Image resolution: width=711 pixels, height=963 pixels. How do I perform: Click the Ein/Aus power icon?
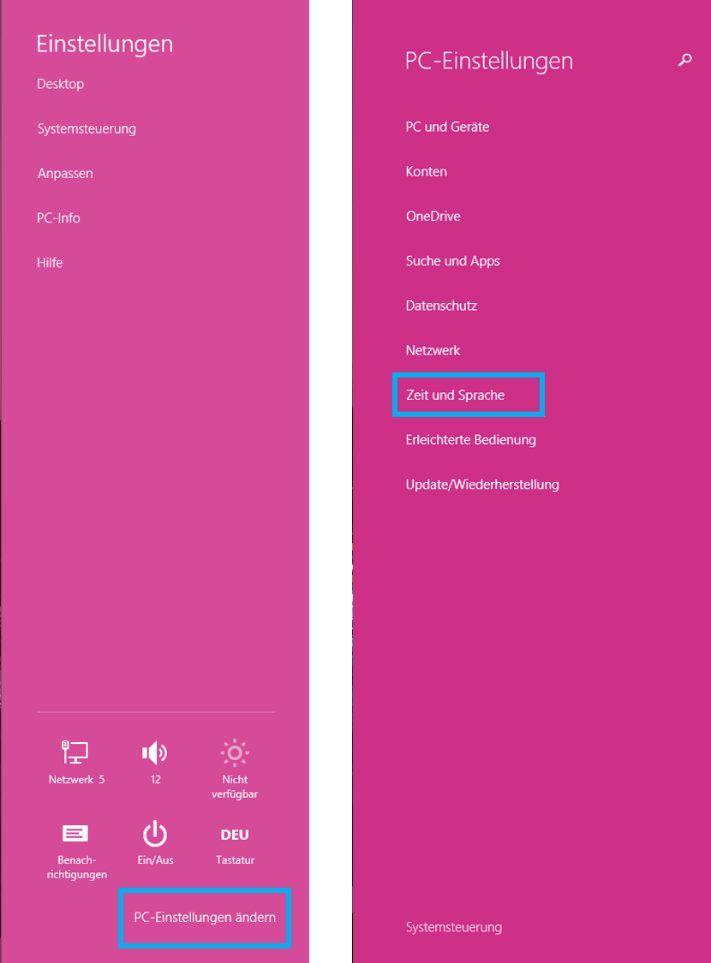(x=155, y=833)
